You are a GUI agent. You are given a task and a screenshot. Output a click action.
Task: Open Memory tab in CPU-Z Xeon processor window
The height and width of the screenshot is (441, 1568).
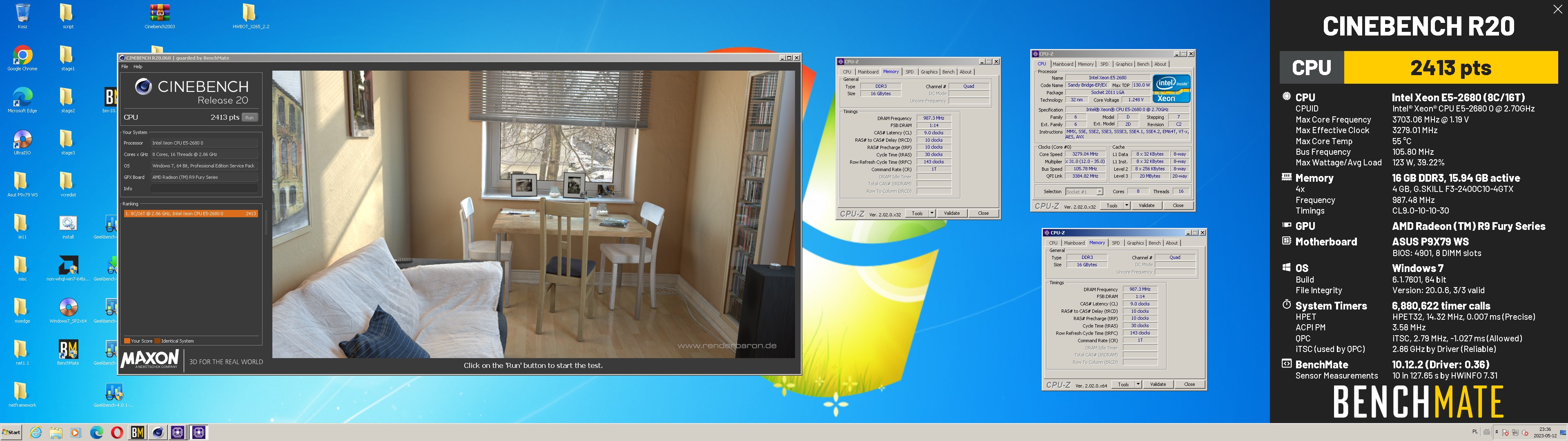[x=1086, y=64]
